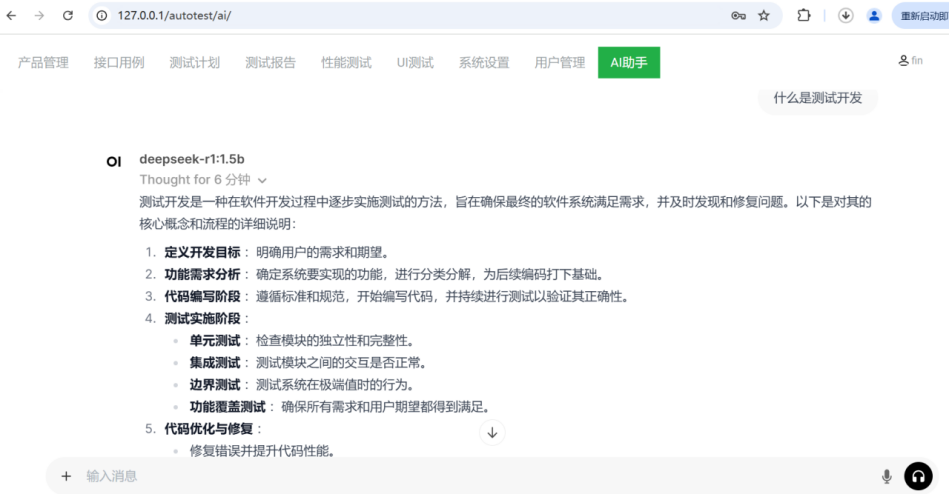Open 性能测试 section
The height and width of the screenshot is (495, 949).
(346, 62)
